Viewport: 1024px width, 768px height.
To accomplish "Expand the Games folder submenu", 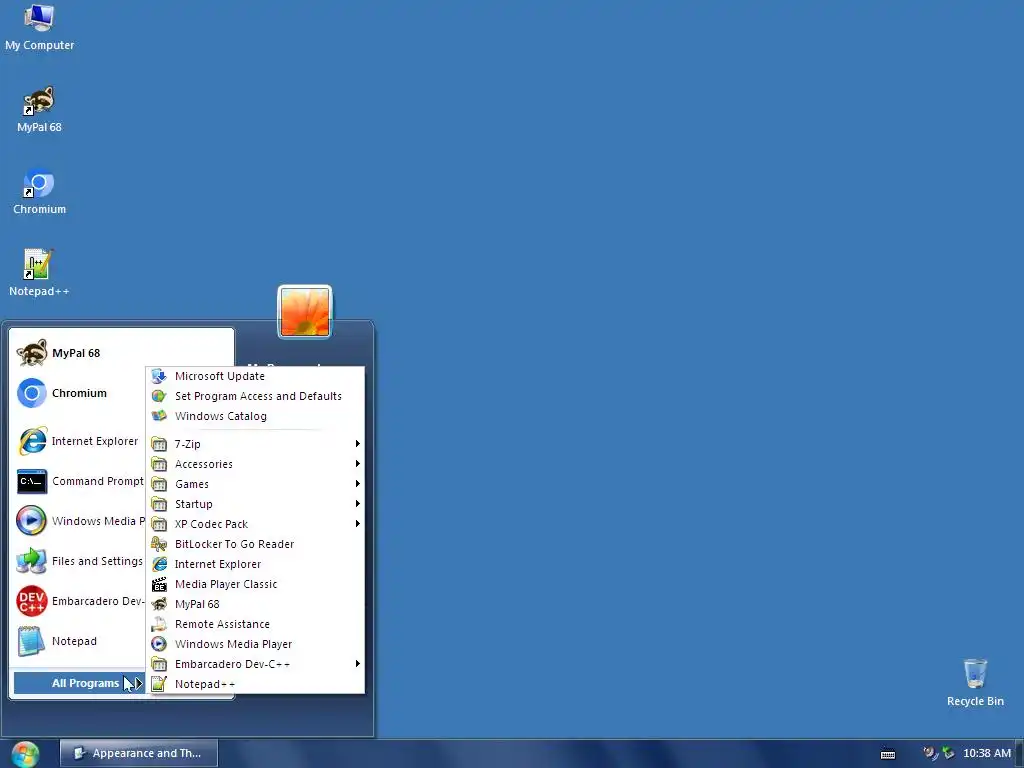I will (x=255, y=484).
